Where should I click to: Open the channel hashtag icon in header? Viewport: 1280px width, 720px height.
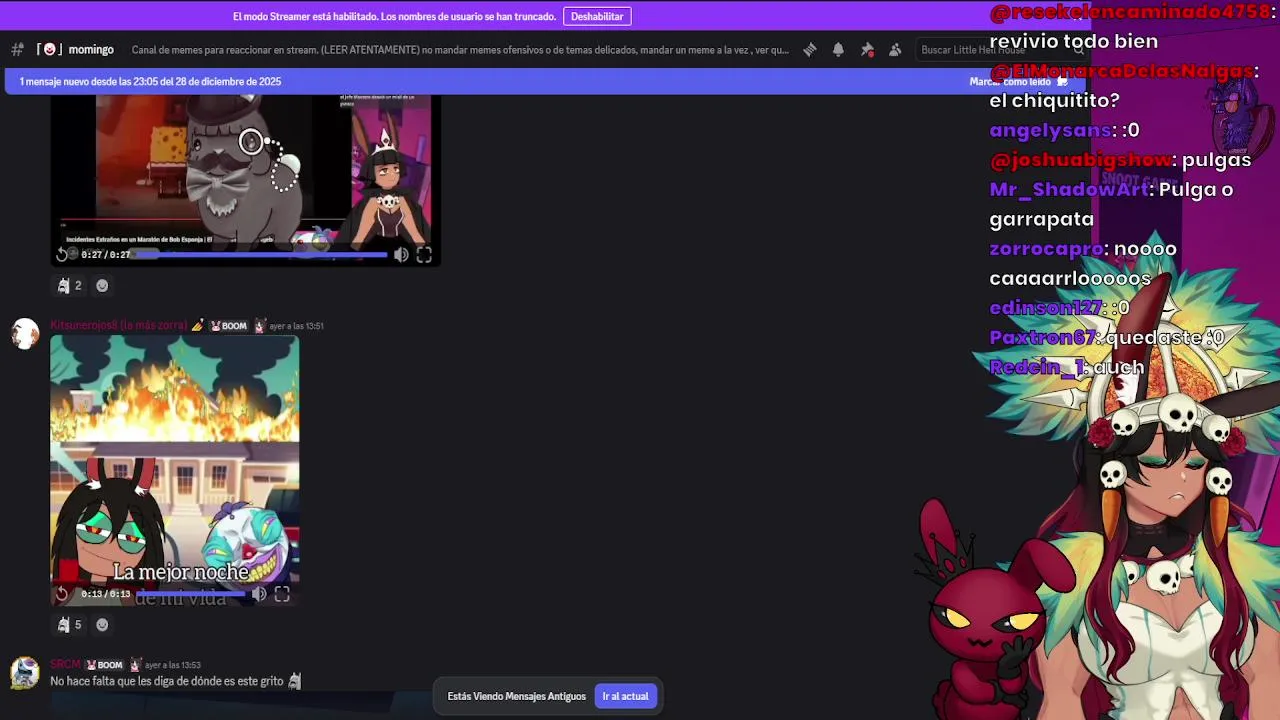[x=17, y=49]
